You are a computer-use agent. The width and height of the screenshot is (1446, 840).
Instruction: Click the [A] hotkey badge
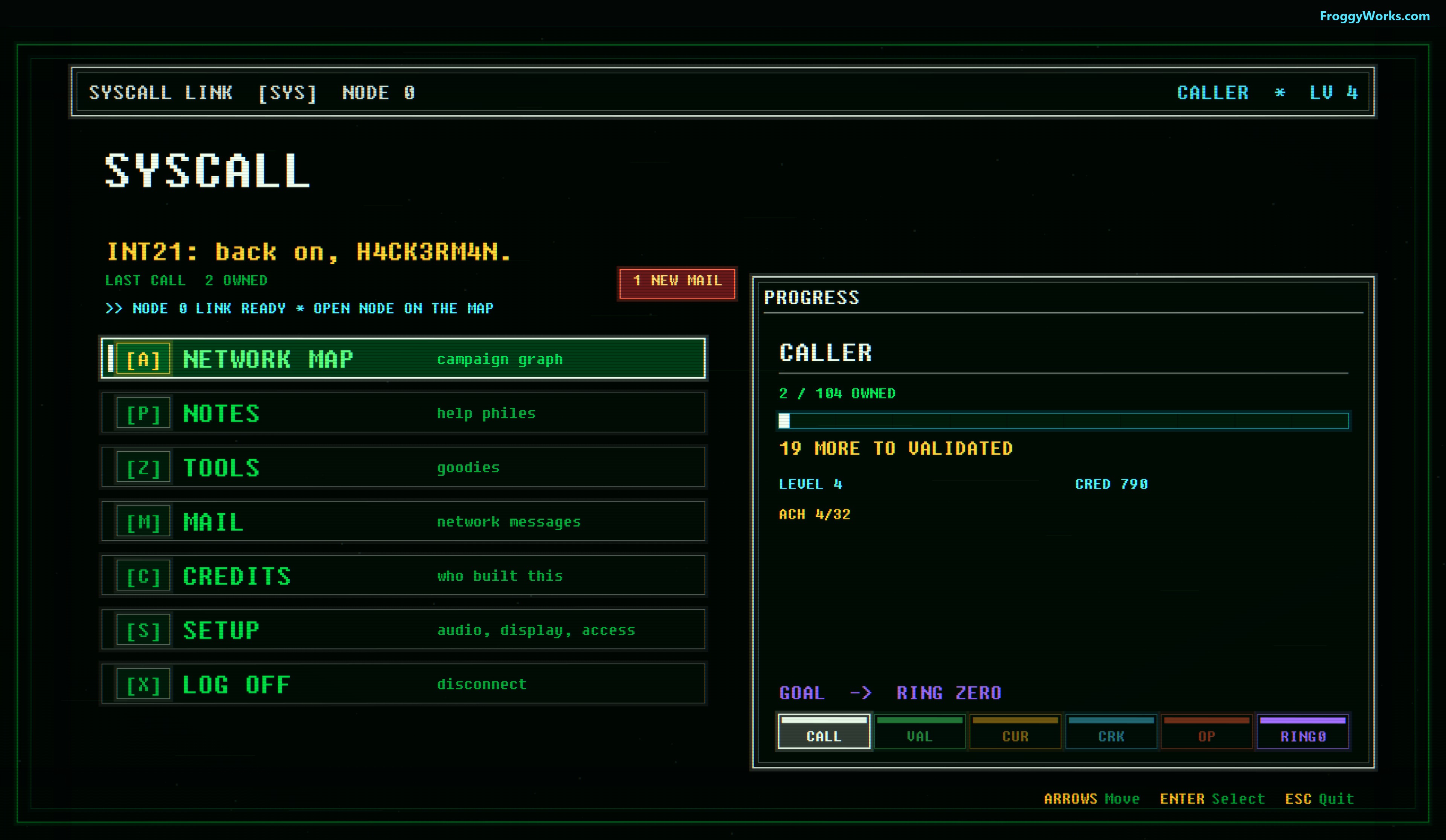tap(143, 359)
